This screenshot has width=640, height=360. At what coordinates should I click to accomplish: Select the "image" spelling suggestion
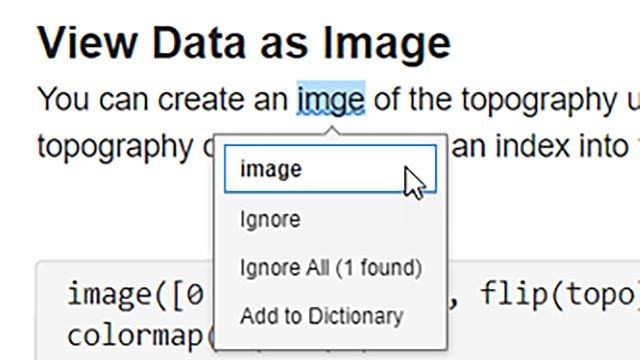(330, 168)
